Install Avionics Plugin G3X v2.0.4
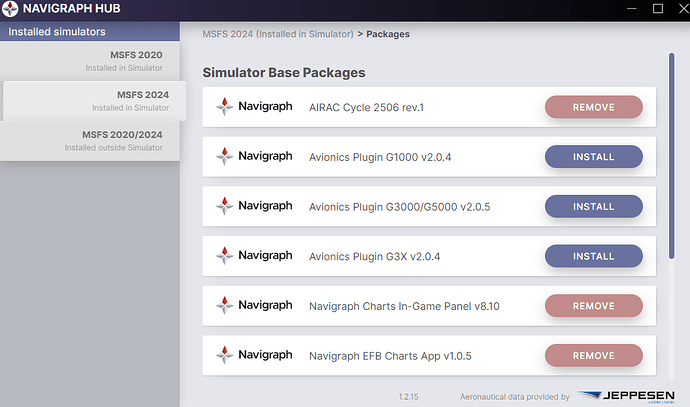Image resolution: width=690 pixels, height=407 pixels. (x=593, y=256)
